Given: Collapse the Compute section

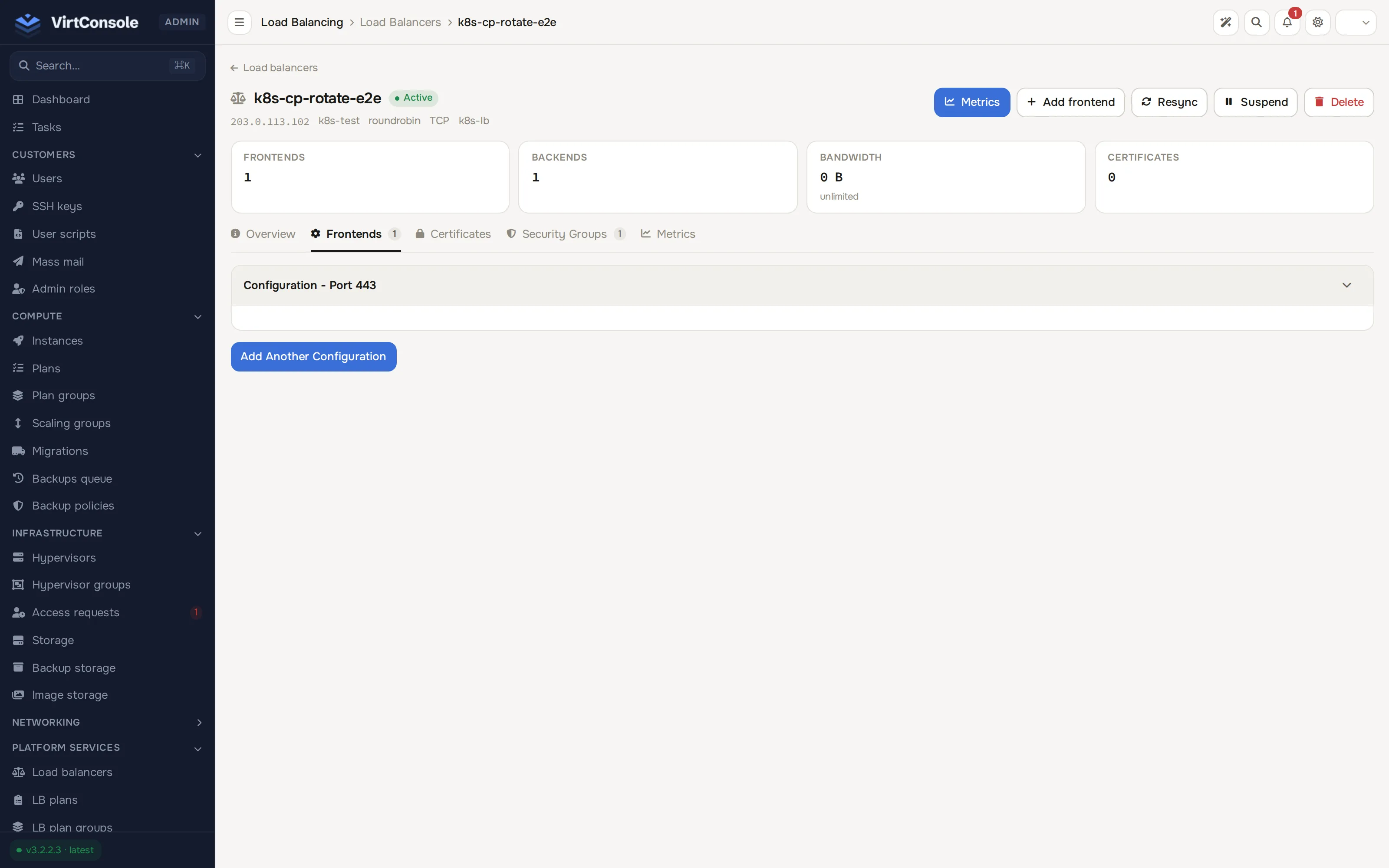Looking at the screenshot, I should [x=107, y=316].
